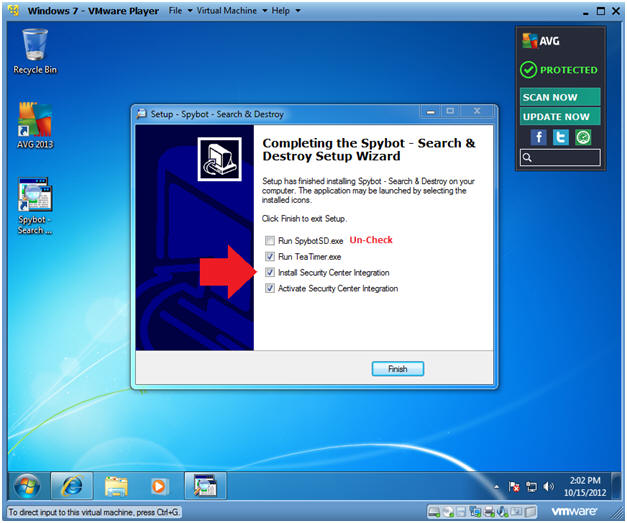Toggle Run SpybotSD.exe checkbox
This screenshot has height=523, width=627.
click(270, 240)
